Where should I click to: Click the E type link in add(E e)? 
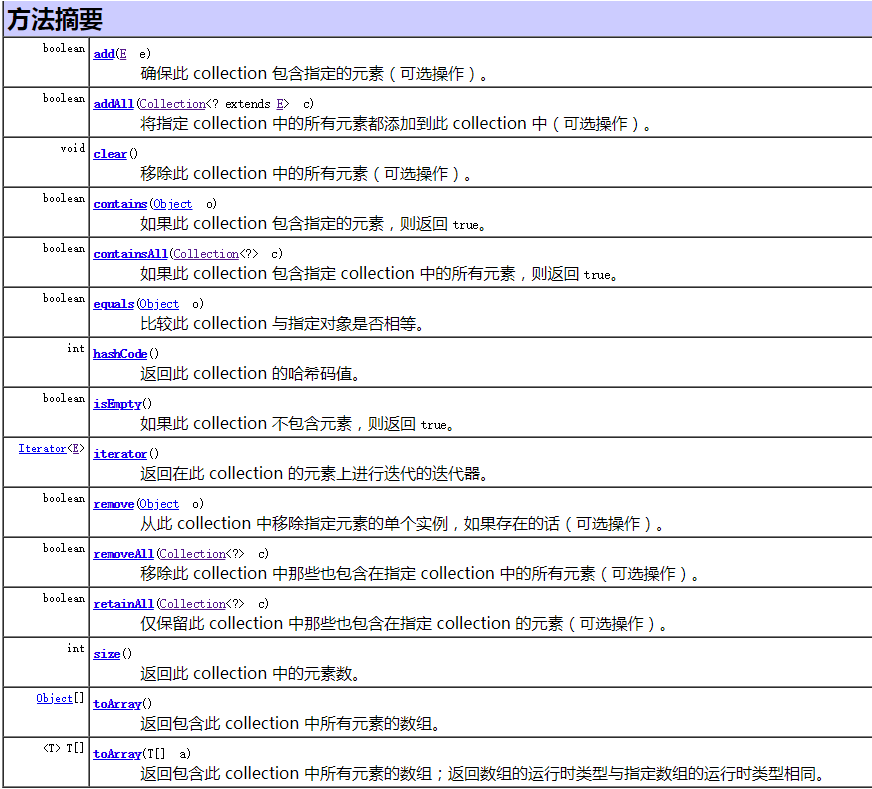123,54
